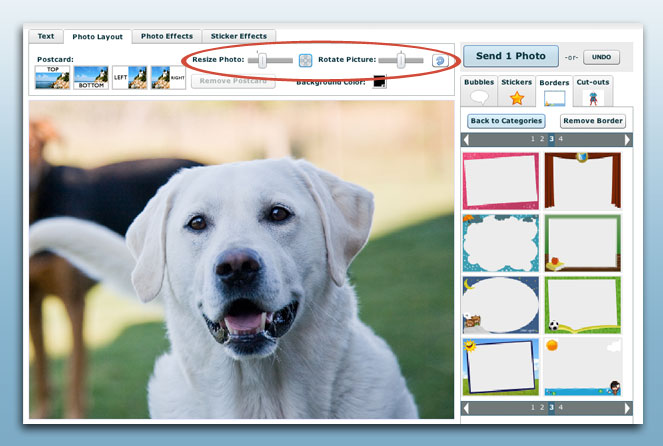Viewport: 663px width, 446px height.
Task: Select page 4 in the top pager
Action: click(x=561, y=139)
